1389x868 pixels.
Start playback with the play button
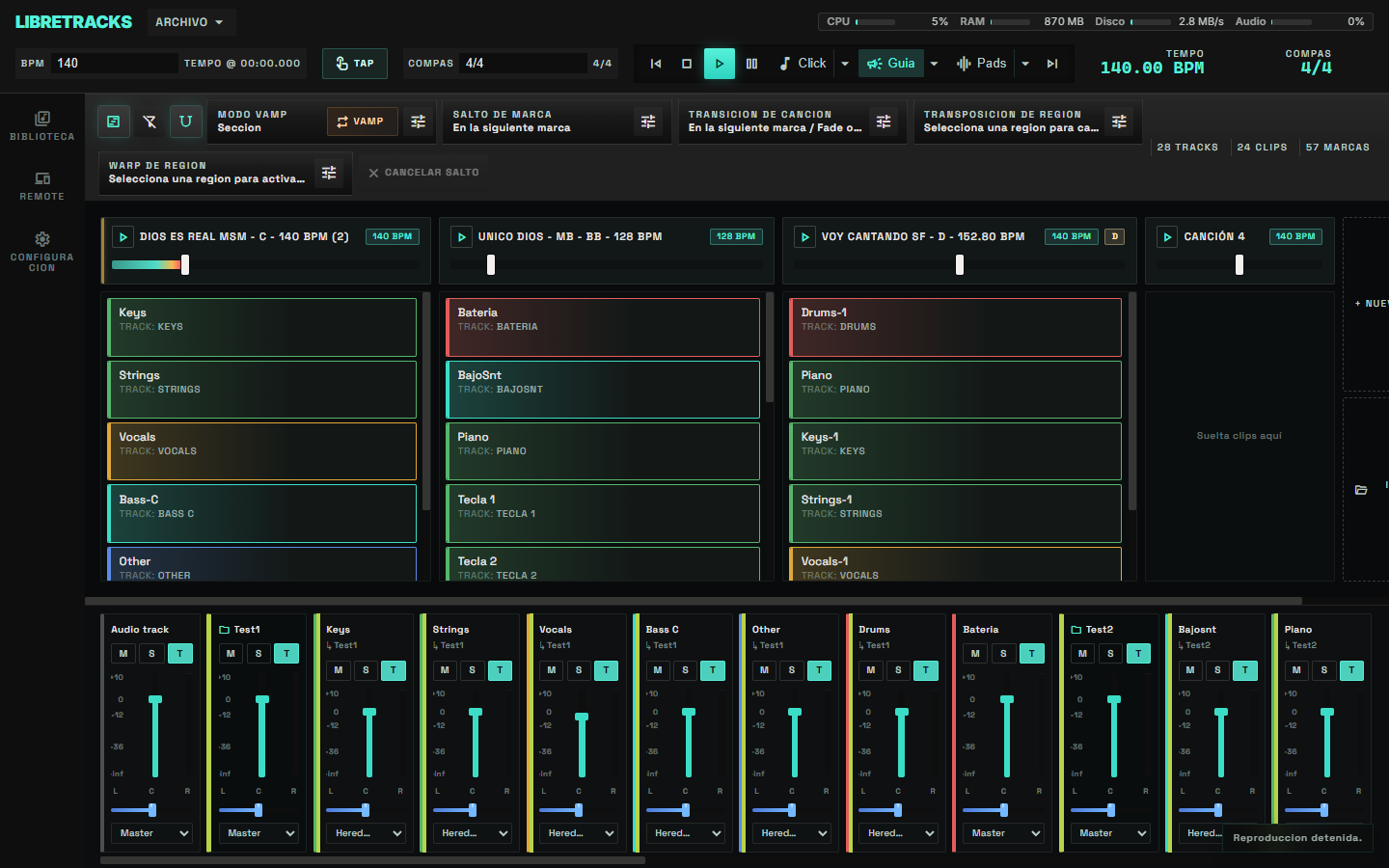coord(719,64)
